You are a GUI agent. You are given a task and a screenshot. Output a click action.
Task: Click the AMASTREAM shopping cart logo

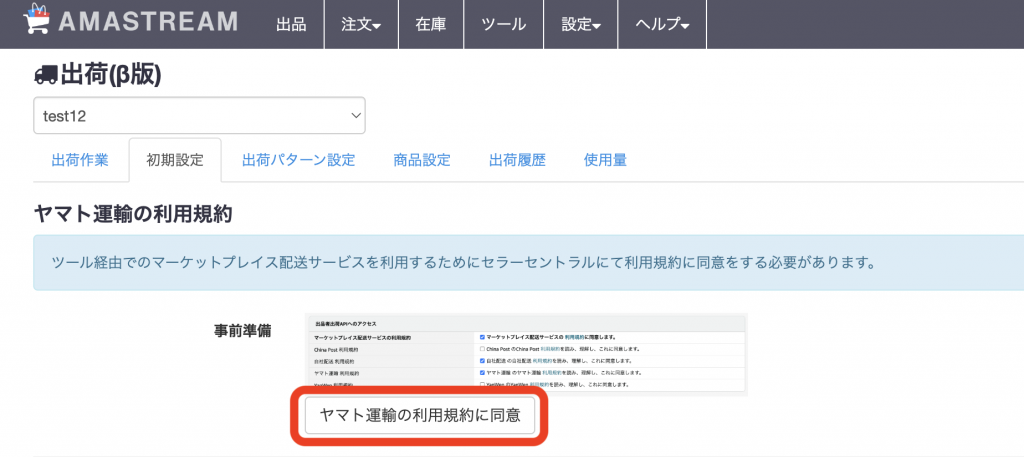pos(37,18)
